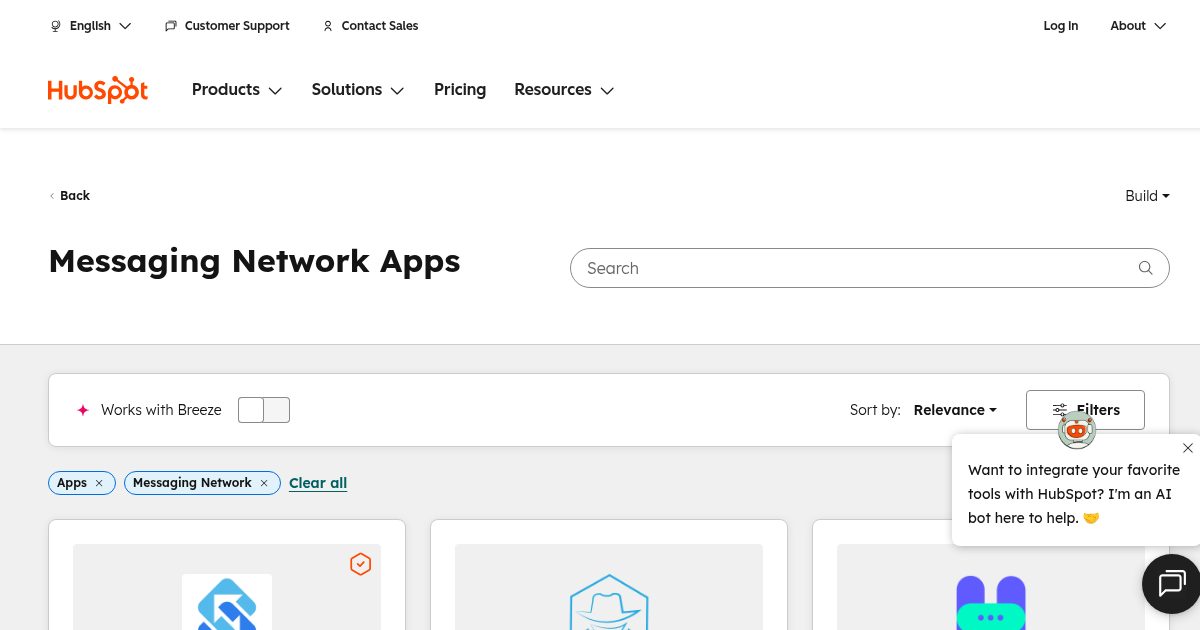Open the Resources menu

pos(564,90)
